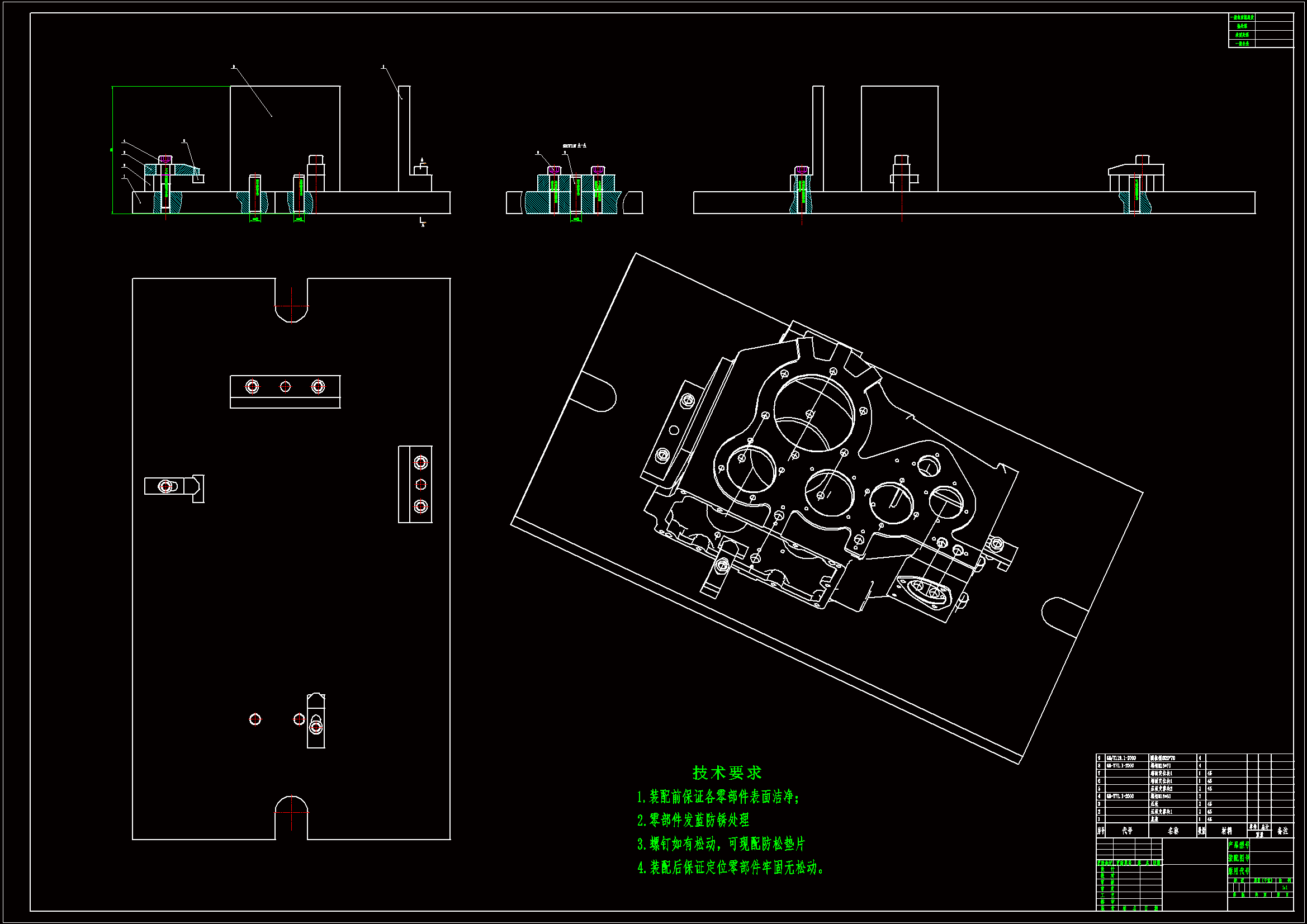Click the top U-slot in plan view

(291, 301)
